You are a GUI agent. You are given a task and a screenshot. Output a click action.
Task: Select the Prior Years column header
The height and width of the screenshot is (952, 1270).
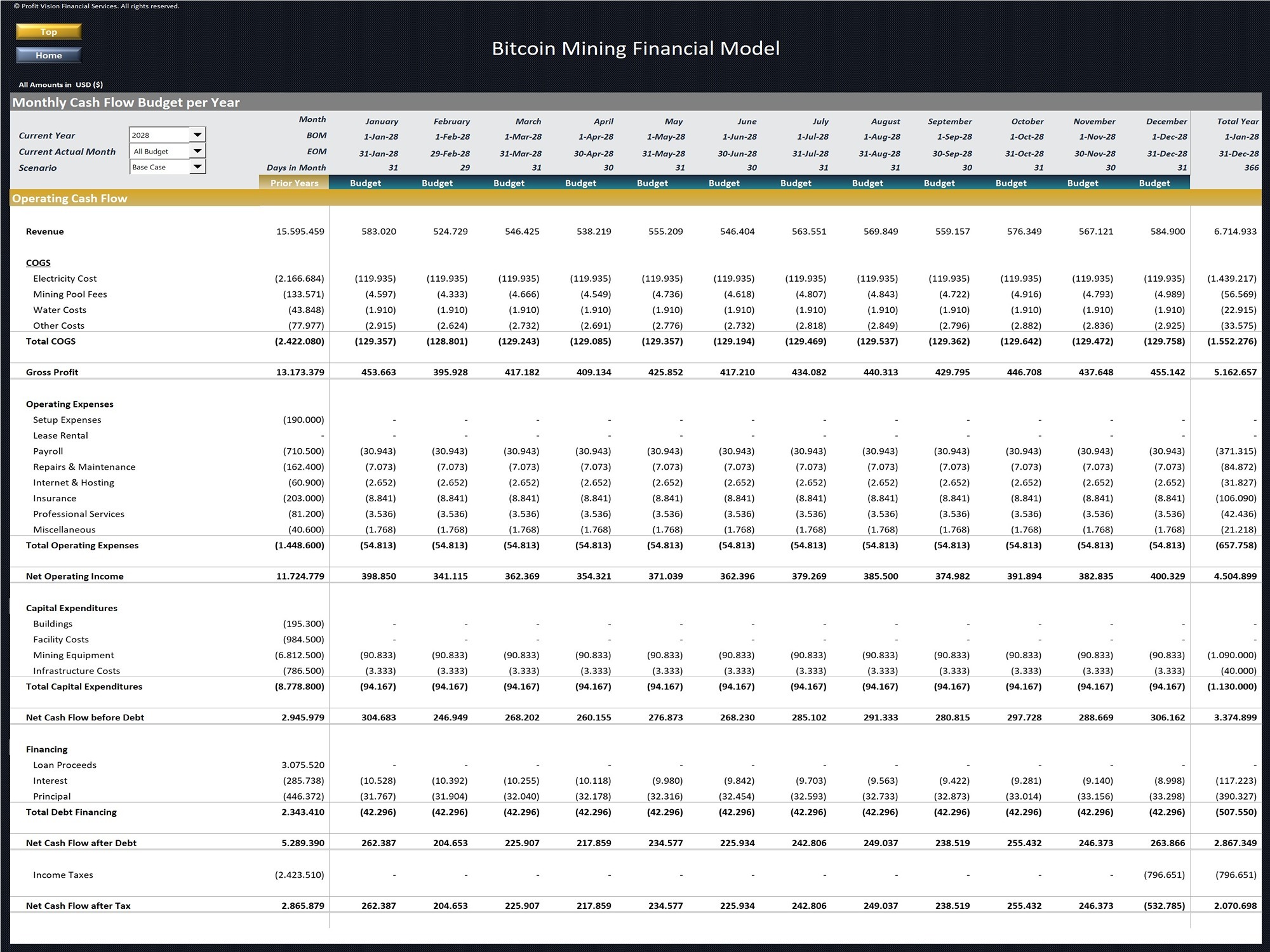pyautogui.click(x=294, y=183)
